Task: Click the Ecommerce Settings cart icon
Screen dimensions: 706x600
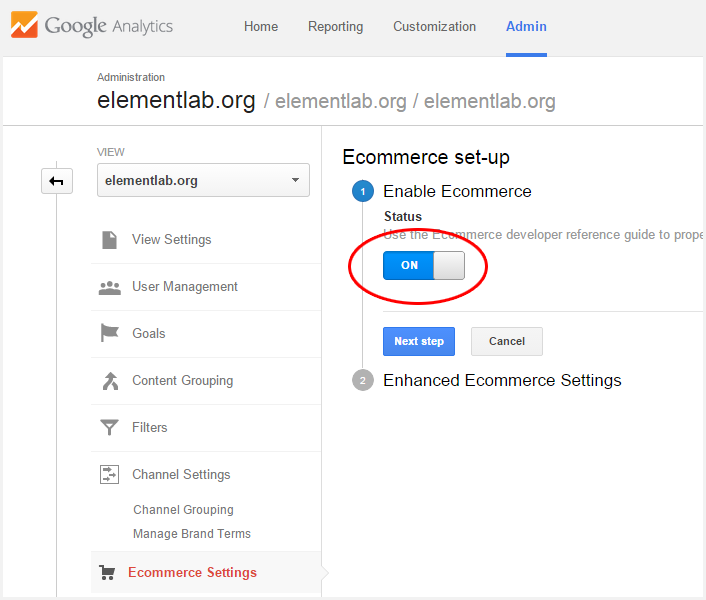Action: pyautogui.click(x=107, y=573)
